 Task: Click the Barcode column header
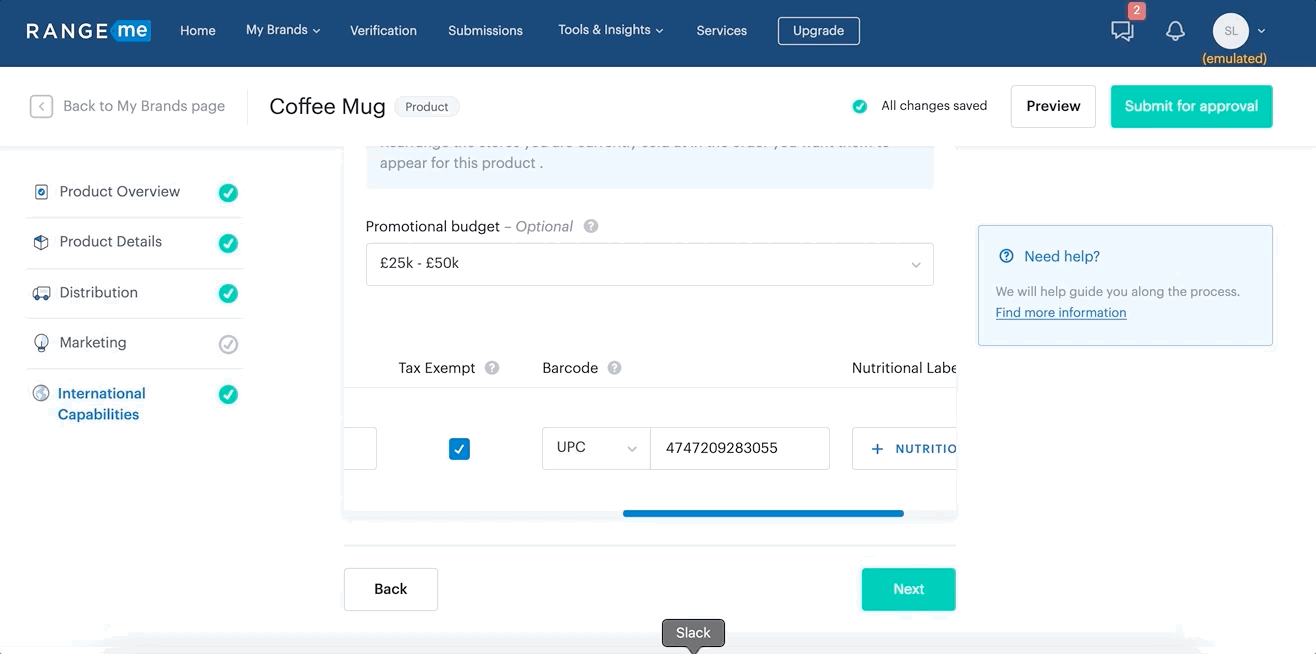[x=570, y=368]
